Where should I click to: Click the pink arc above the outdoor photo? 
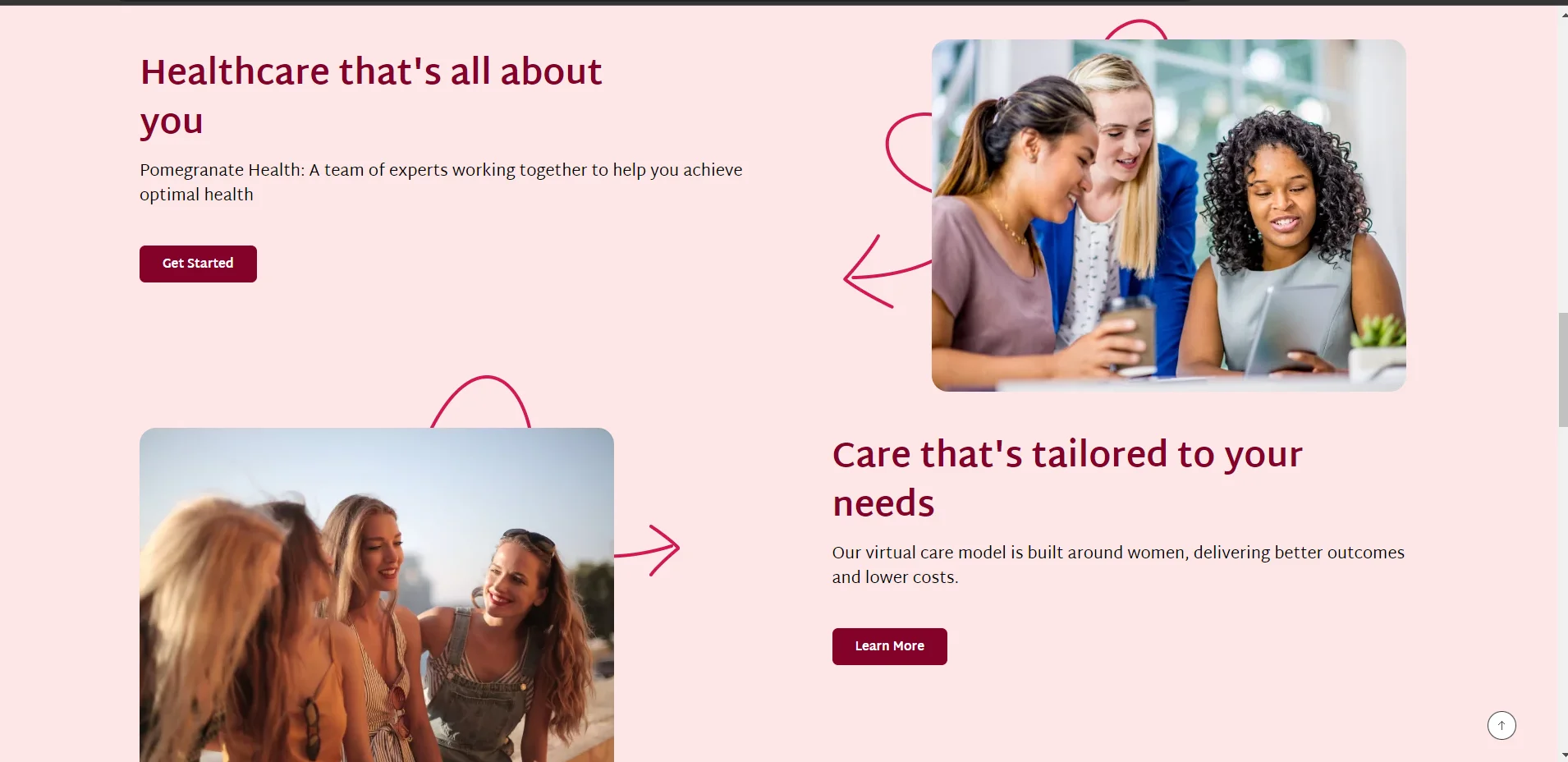point(481,402)
